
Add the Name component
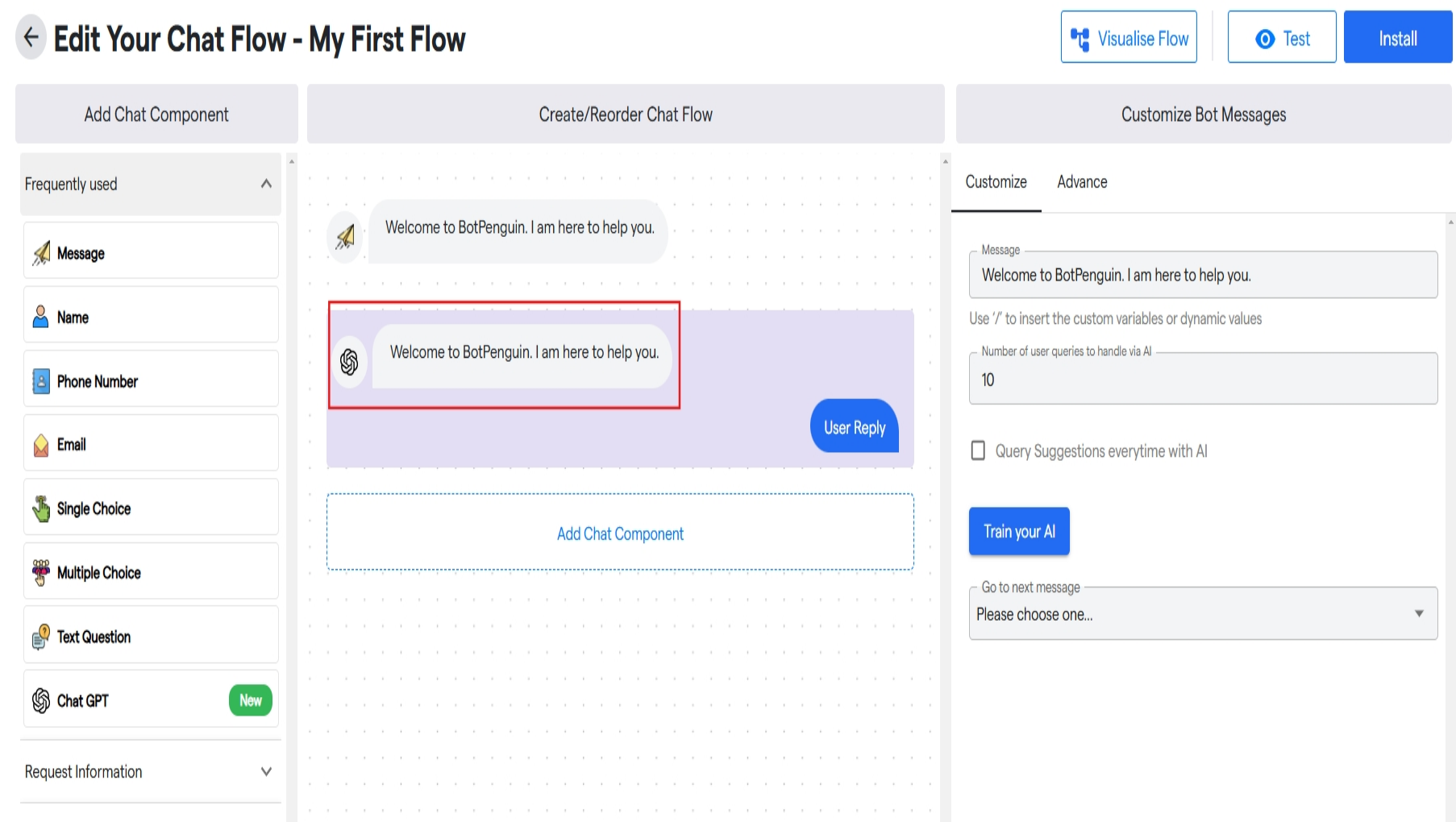[151, 315]
